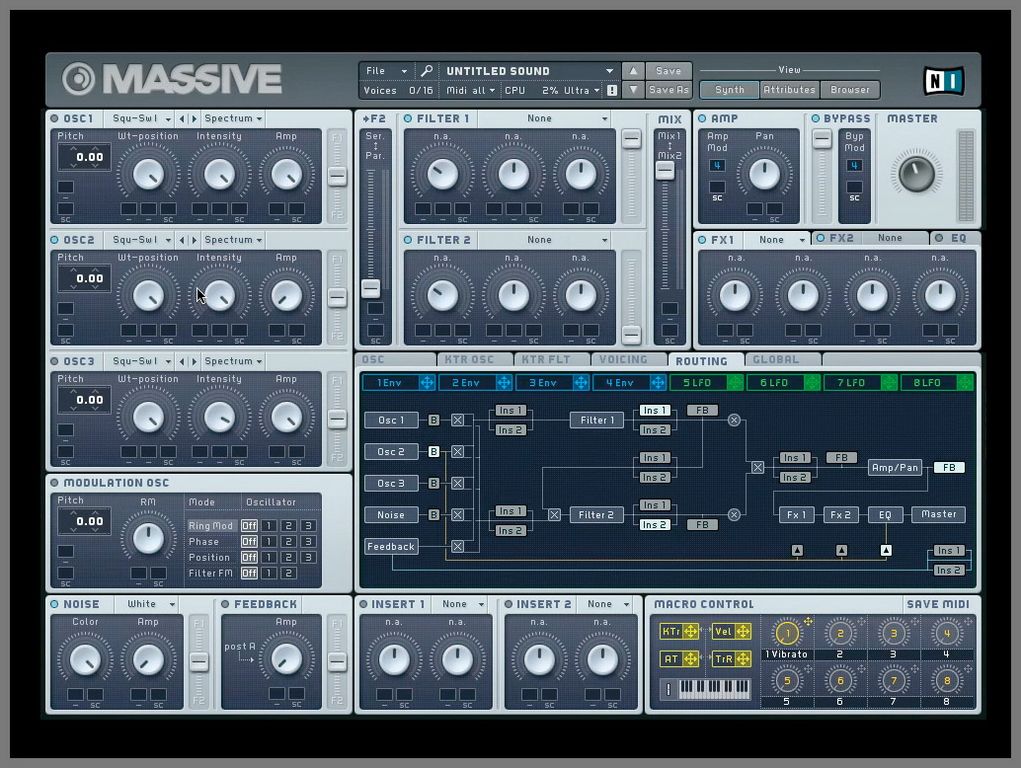
Task: Open the Ultra quality dropdown
Action: pyautogui.click(x=581, y=91)
